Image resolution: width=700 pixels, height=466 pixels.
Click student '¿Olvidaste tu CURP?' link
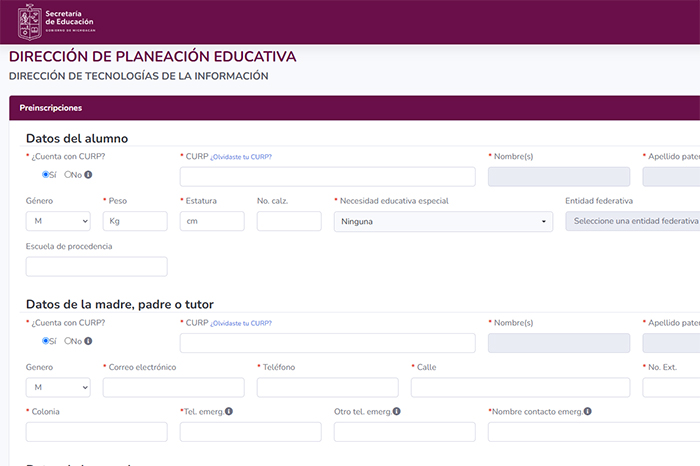(x=241, y=157)
